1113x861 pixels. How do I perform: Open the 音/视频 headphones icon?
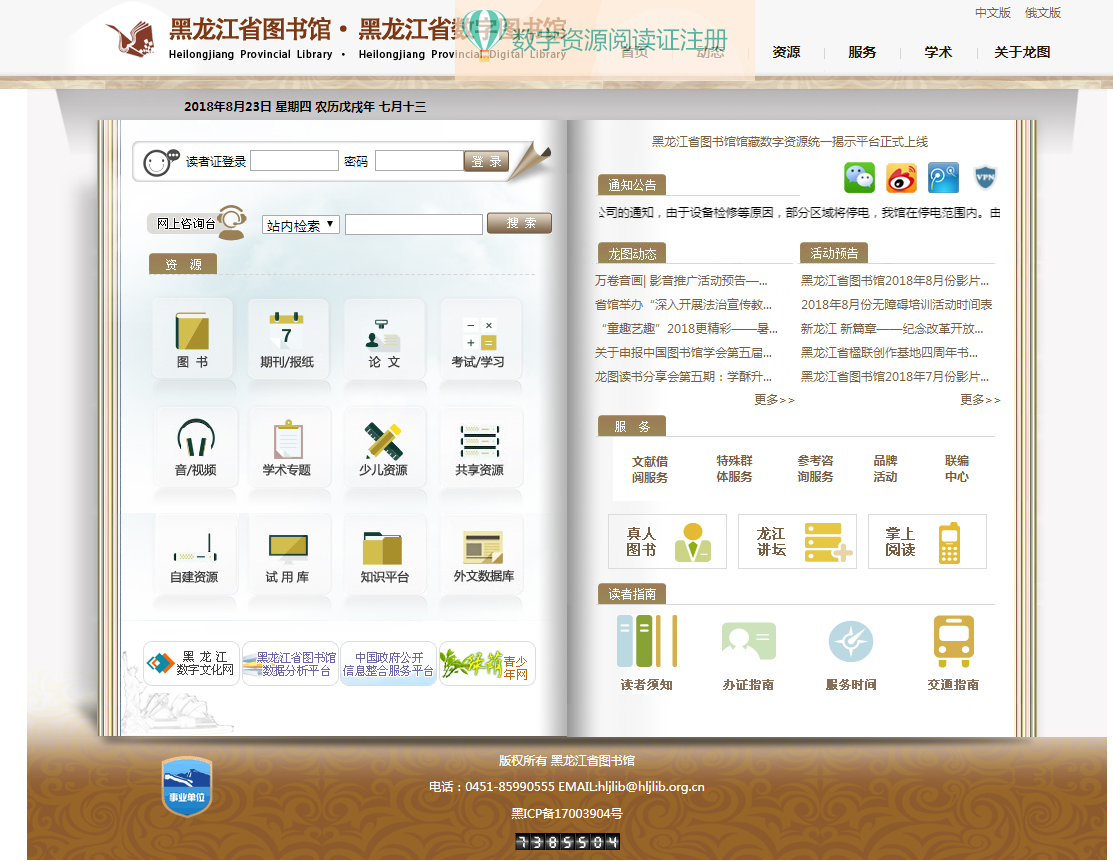[195, 446]
